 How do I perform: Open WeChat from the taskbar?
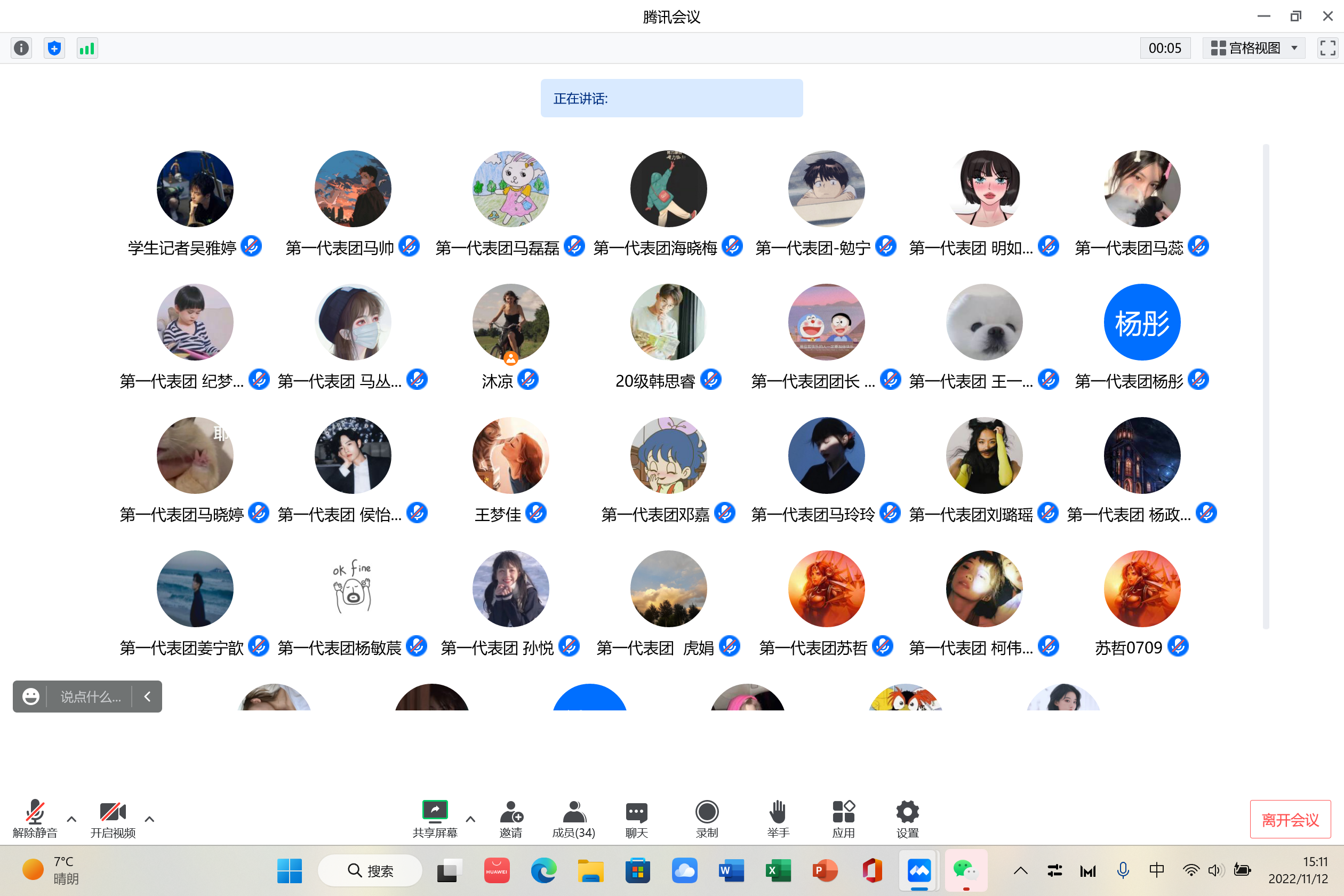click(x=966, y=870)
